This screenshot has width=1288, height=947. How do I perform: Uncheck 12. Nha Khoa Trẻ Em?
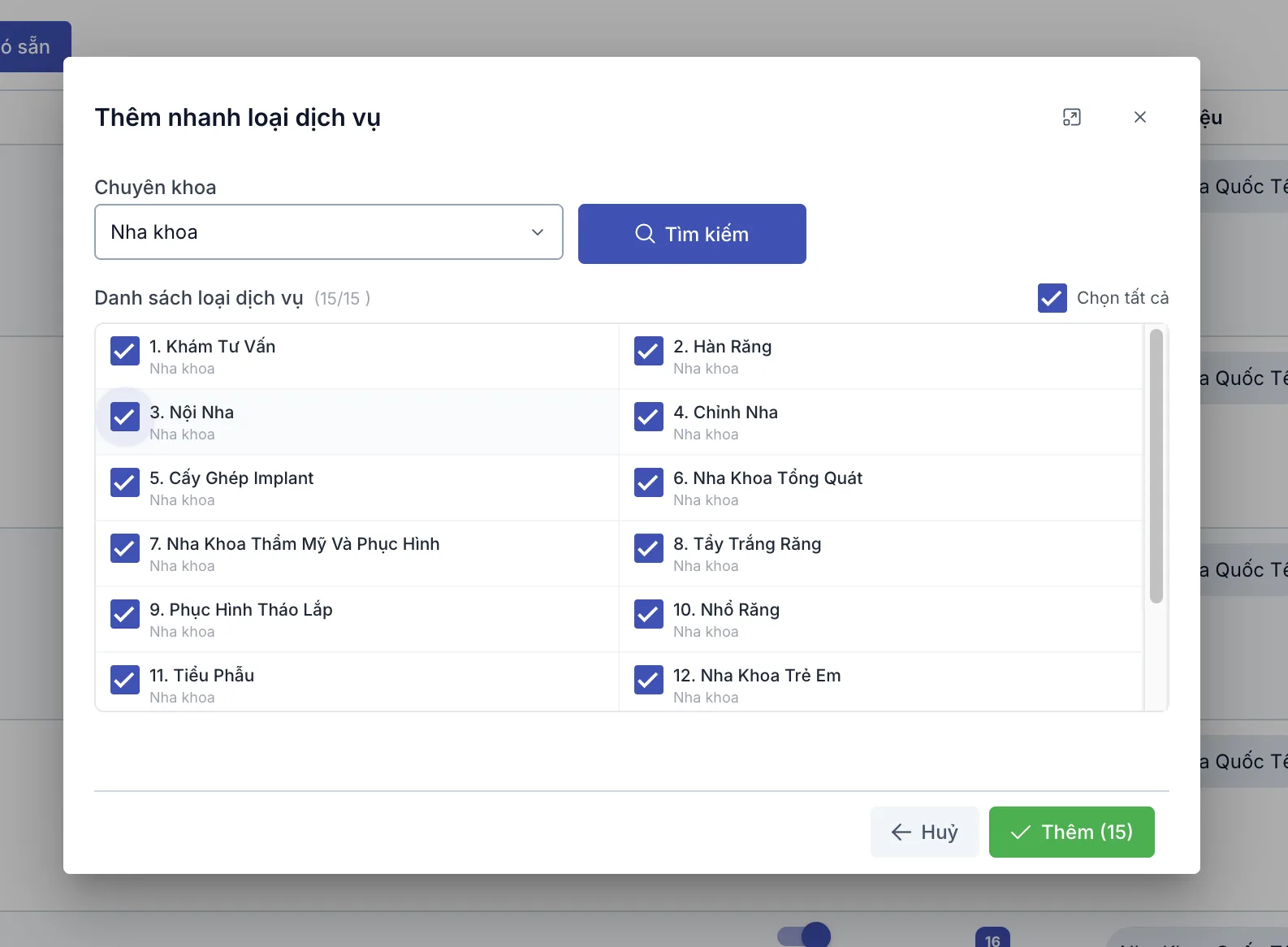(x=649, y=680)
